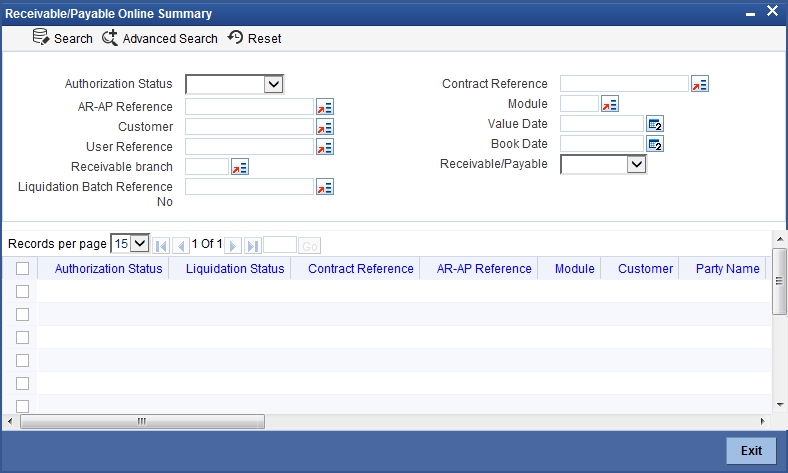The image size is (788, 473).
Task: Focus the AR-AP Reference input field
Action: click(x=249, y=107)
